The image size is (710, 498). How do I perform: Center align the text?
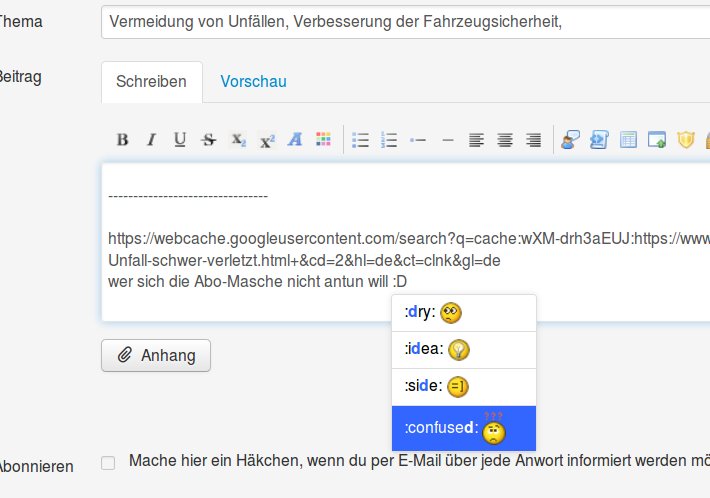pos(506,140)
